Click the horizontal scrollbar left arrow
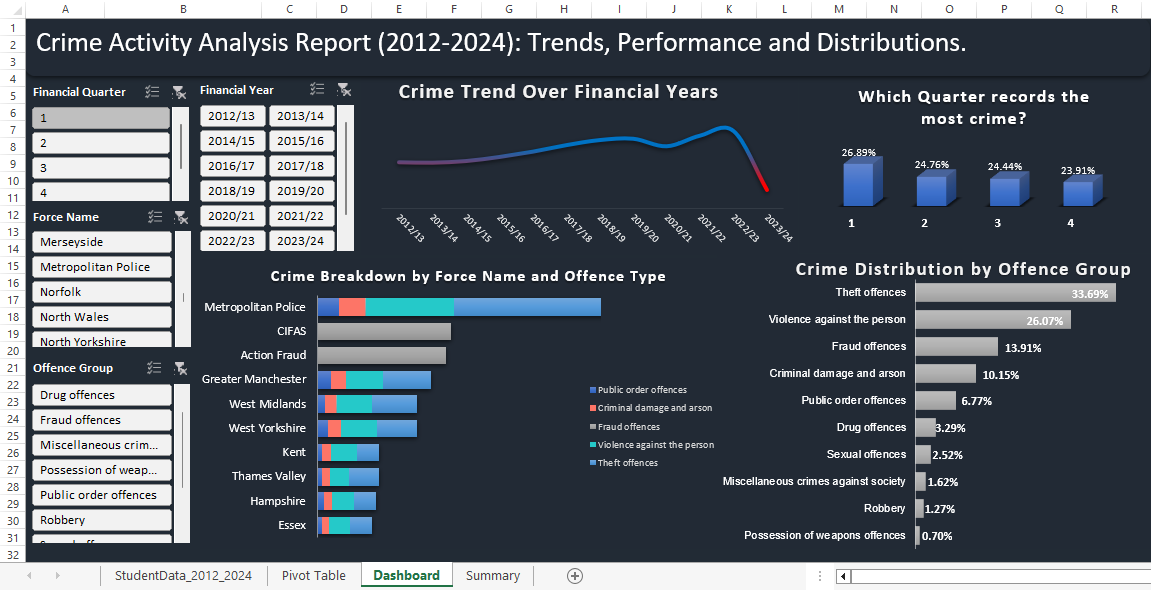 coord(844,576)
